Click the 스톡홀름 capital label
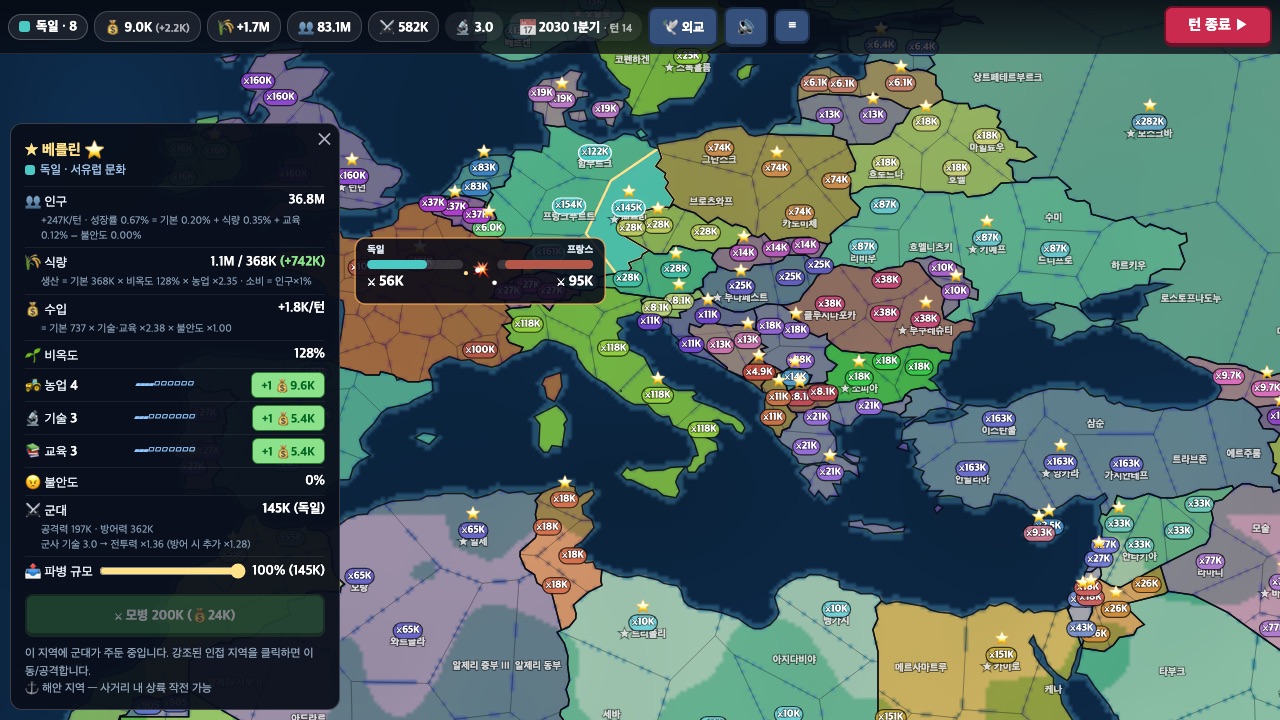Screen dimensions: 1280x720 (x=688, y=68)
